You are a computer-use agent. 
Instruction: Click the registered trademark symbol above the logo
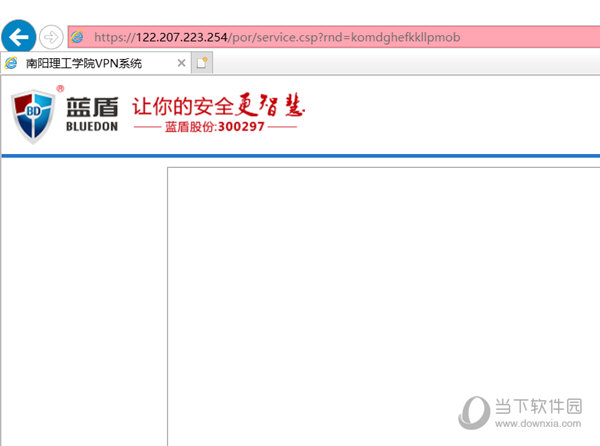click(x=58, y=89)
